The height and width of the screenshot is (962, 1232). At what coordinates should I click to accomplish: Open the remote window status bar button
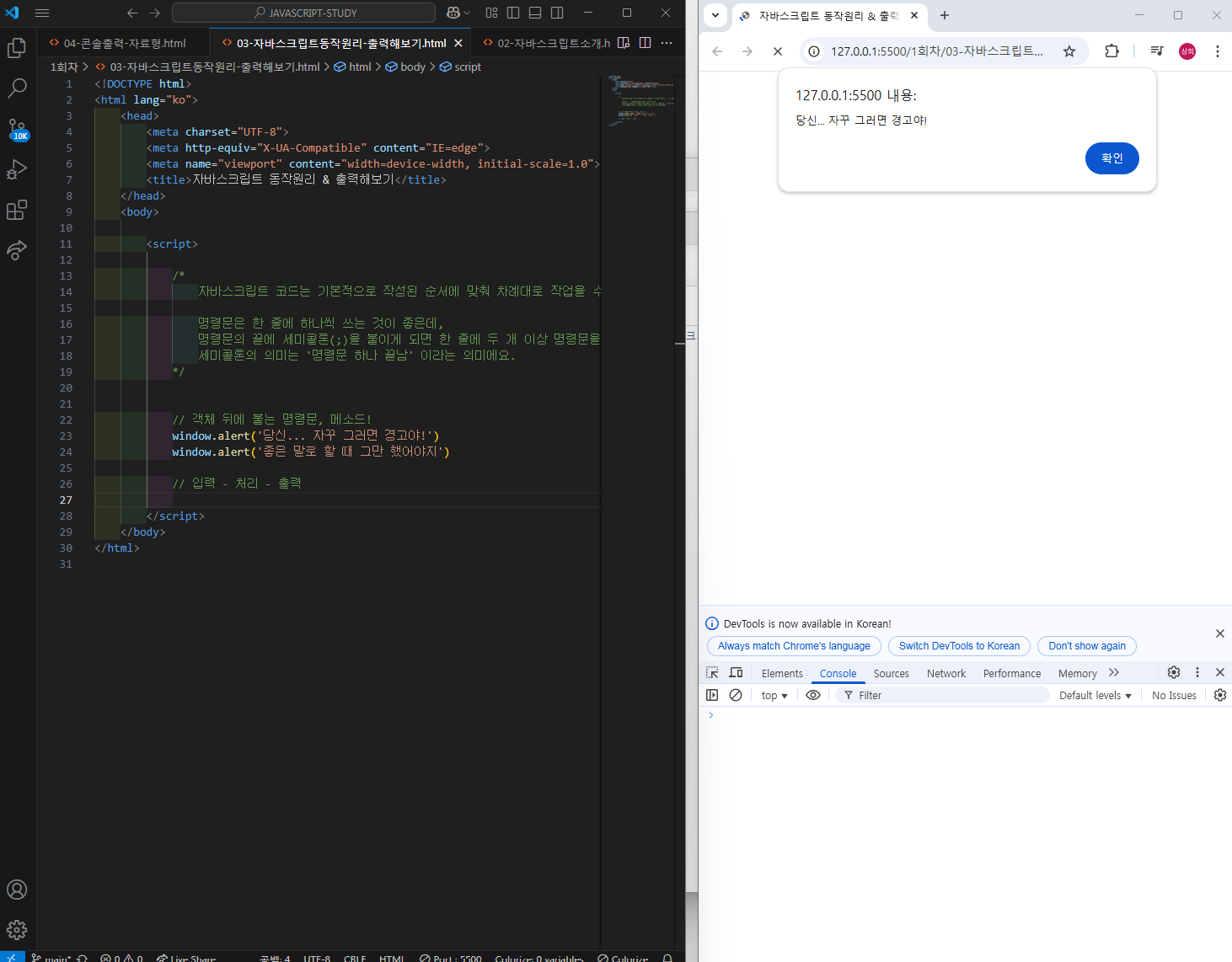pos(12,957)
